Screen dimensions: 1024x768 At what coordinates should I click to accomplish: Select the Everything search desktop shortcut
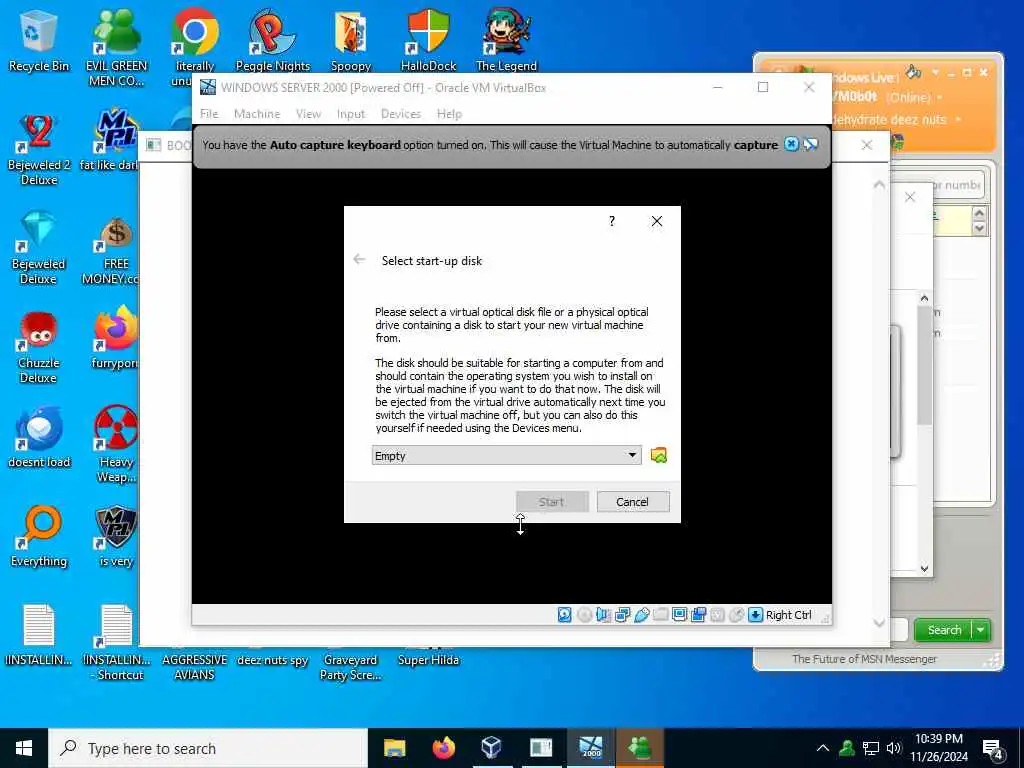point(39,537)
